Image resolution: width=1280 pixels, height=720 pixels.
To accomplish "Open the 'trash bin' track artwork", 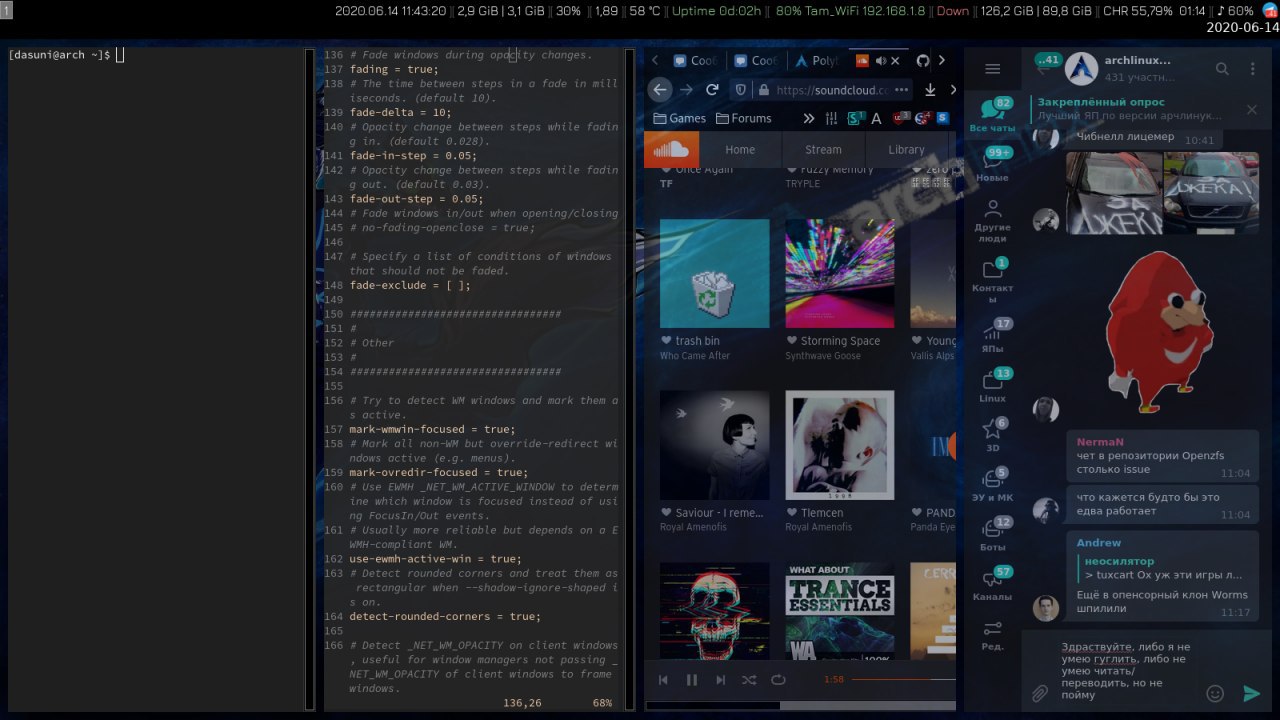I will 715,273.
